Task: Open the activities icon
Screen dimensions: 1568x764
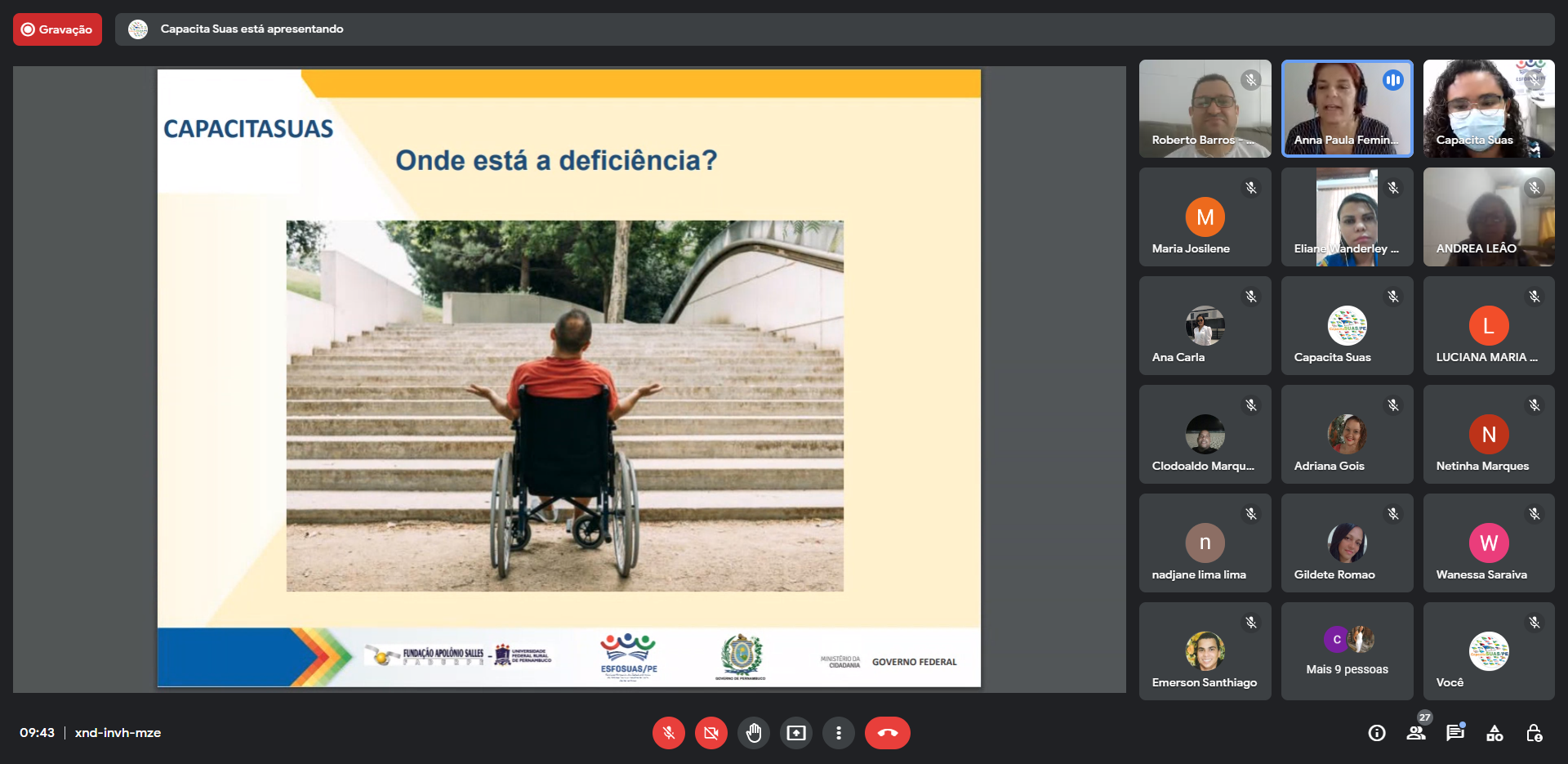Action: [x=1494, y=733]
